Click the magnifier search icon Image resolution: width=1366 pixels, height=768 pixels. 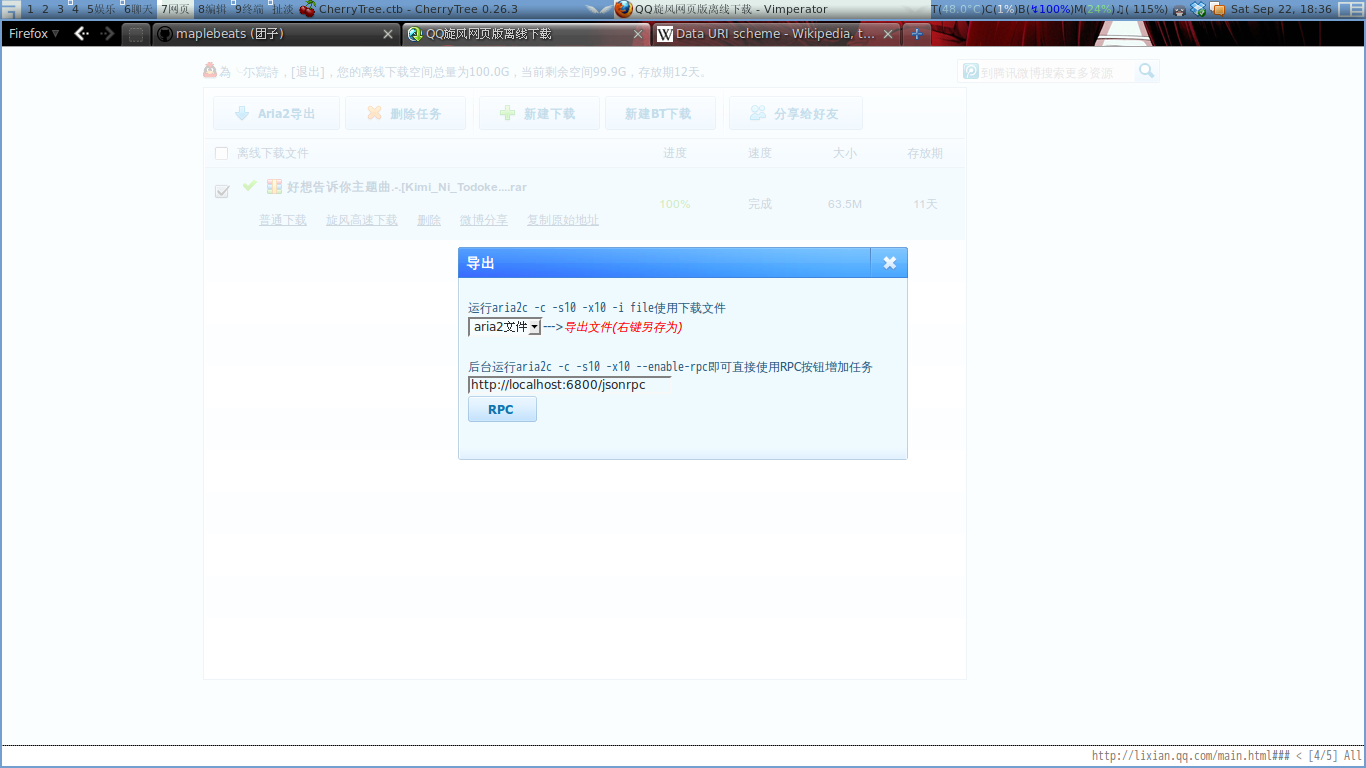pos(1147,71)
